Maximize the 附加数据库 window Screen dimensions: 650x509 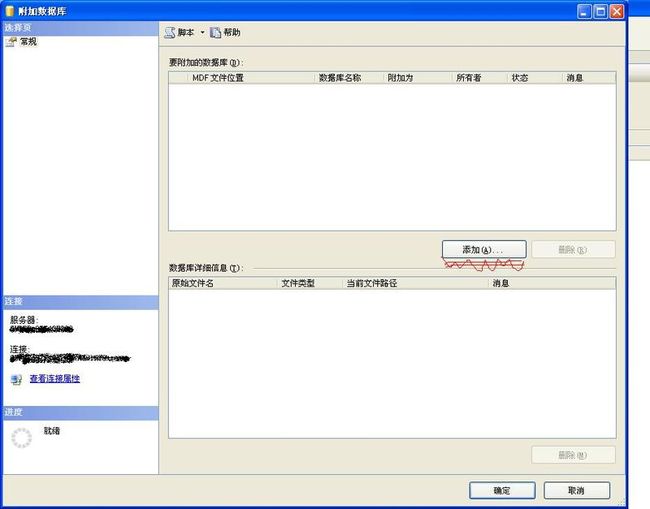[600, 11]
